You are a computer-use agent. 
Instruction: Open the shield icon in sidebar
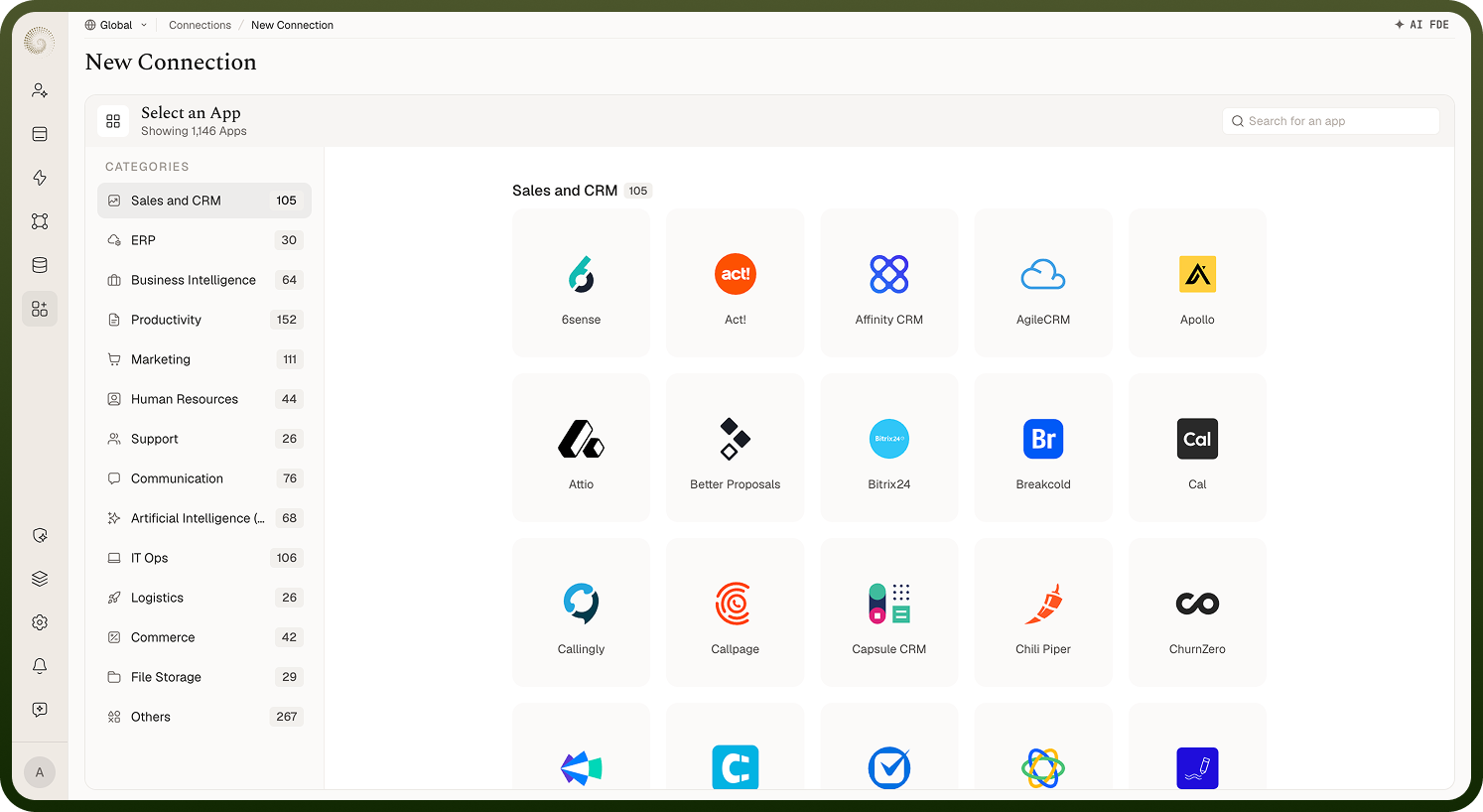[x=40, y=535]
